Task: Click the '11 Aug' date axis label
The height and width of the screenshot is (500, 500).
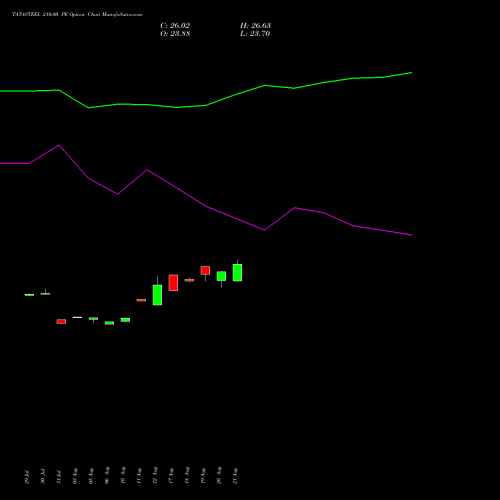Action: 139,476
